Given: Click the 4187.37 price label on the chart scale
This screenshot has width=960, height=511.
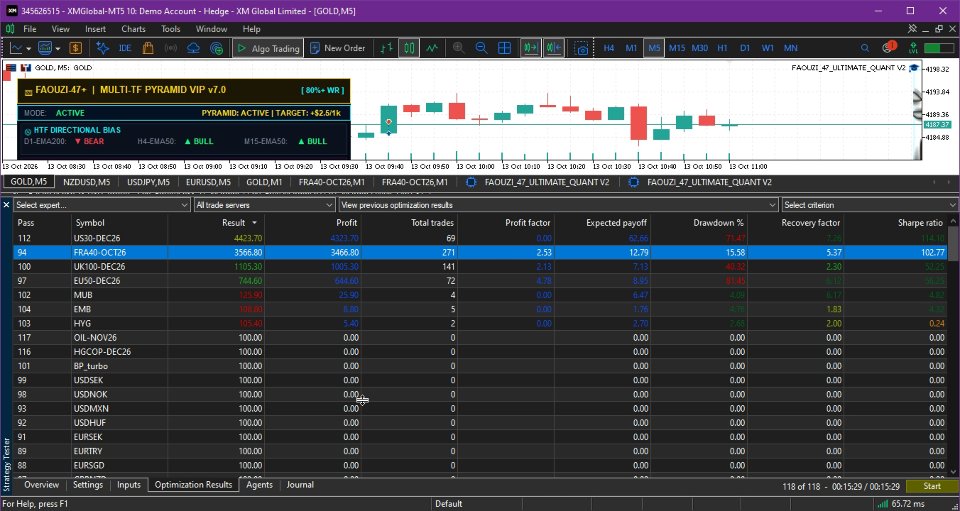Looking at the screenshot, I should coord(936,124).
